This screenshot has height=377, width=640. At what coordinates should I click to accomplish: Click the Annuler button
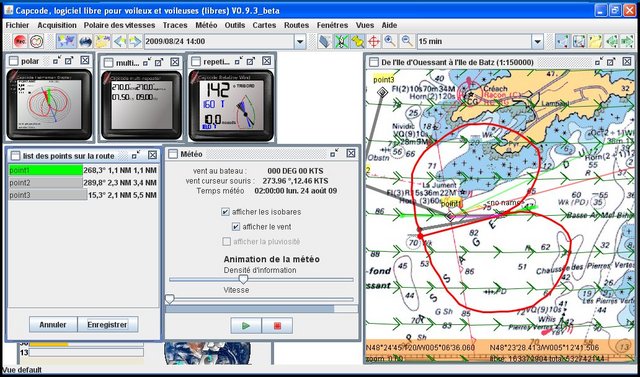[x=53, y=325]
